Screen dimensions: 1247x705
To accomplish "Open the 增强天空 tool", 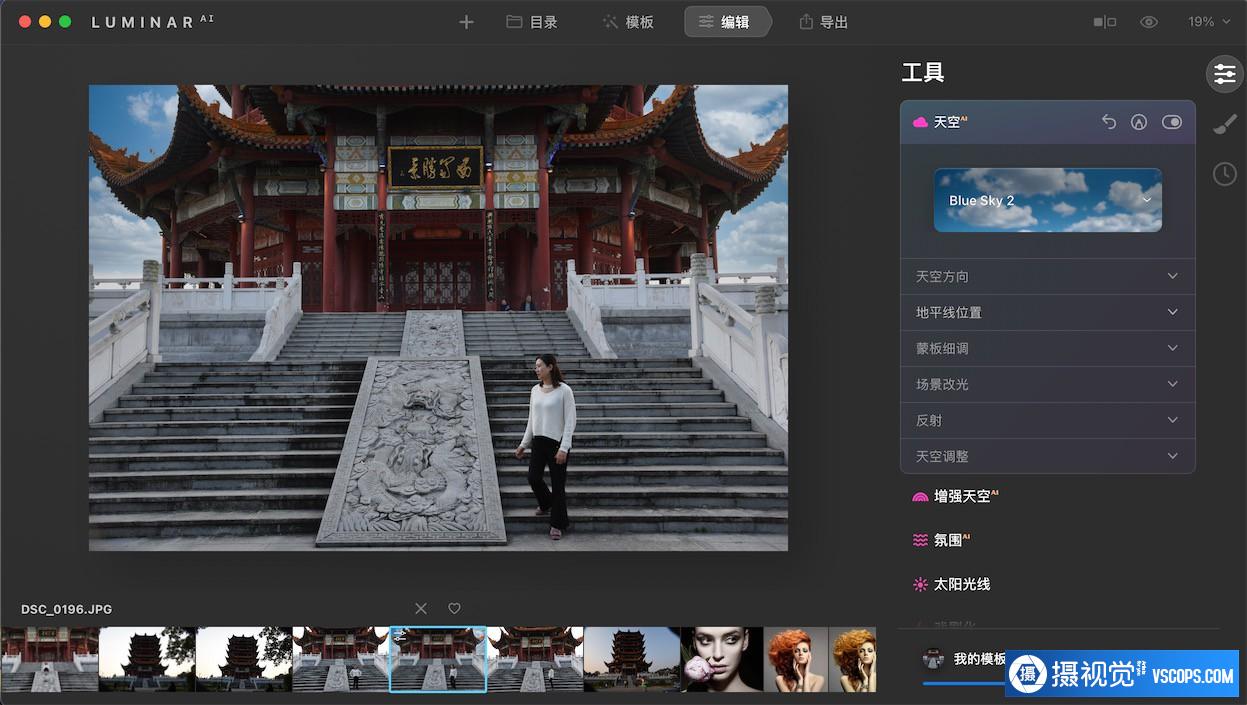I will tap(960, 496).
